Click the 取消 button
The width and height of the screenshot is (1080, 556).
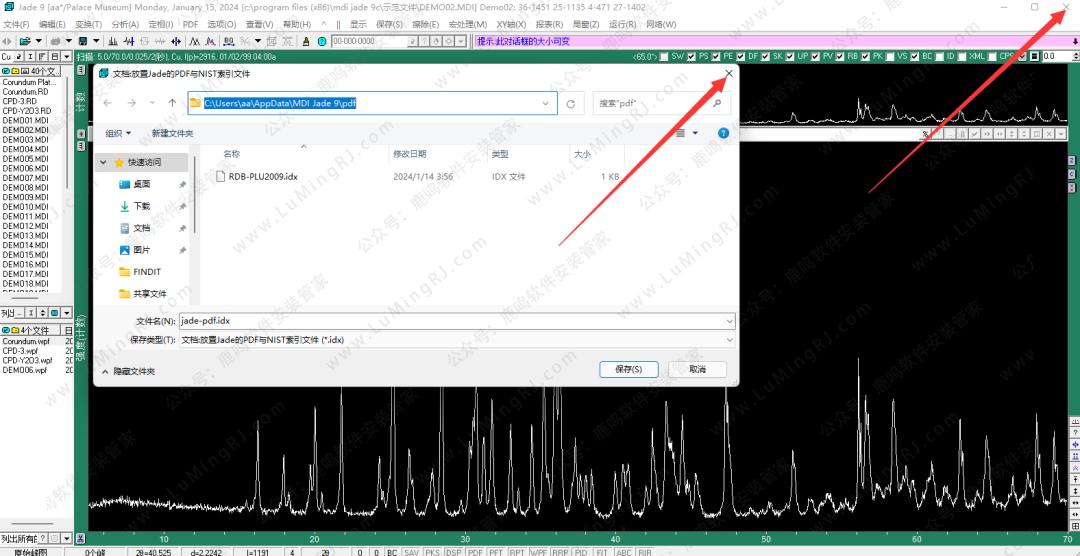(x=694, y=369)
